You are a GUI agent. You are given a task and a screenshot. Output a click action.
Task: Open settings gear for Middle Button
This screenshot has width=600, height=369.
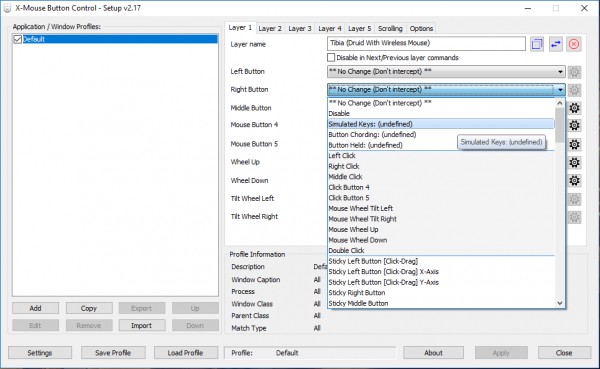pyautogui.click(x=574, y=108)
